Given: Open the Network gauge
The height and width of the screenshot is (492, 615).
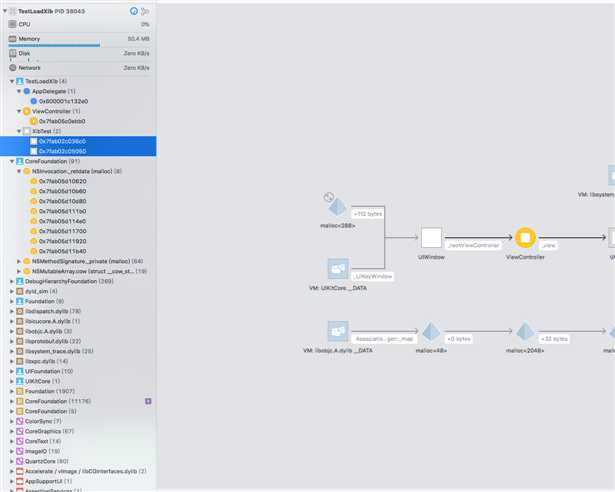Looking at the screenshot, I should click(78, 68).
